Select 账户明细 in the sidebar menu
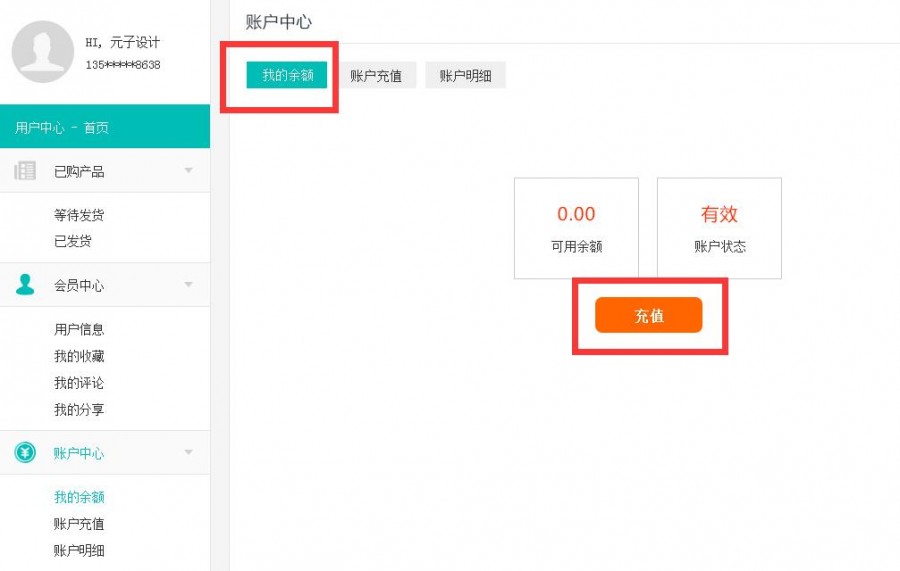The image size is (900, 571). (79, 551)
